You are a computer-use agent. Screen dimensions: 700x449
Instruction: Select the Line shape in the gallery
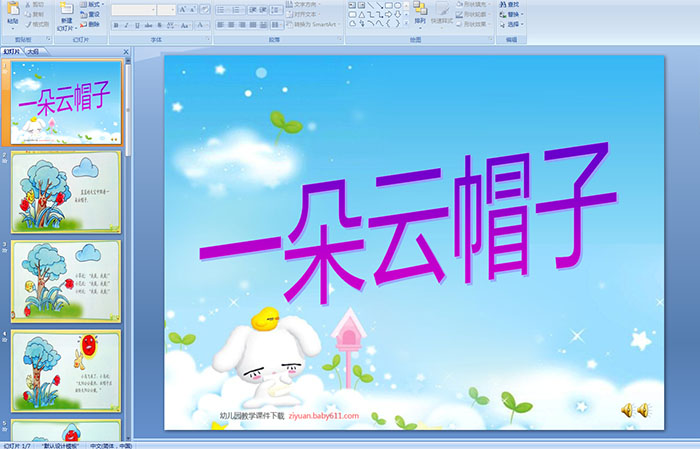[x=371, y=5]
